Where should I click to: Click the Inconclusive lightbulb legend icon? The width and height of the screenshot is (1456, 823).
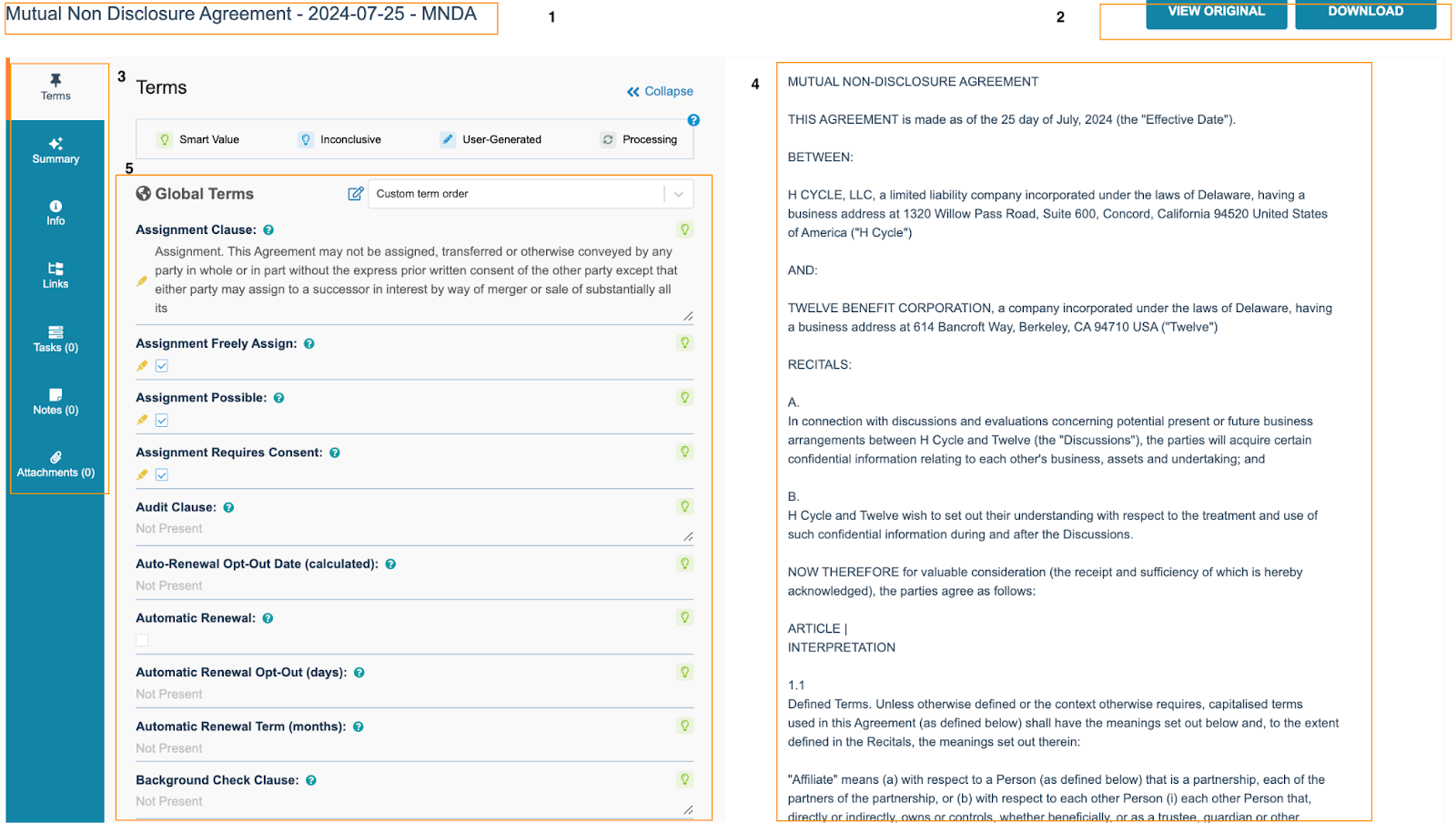click(306, 139)
